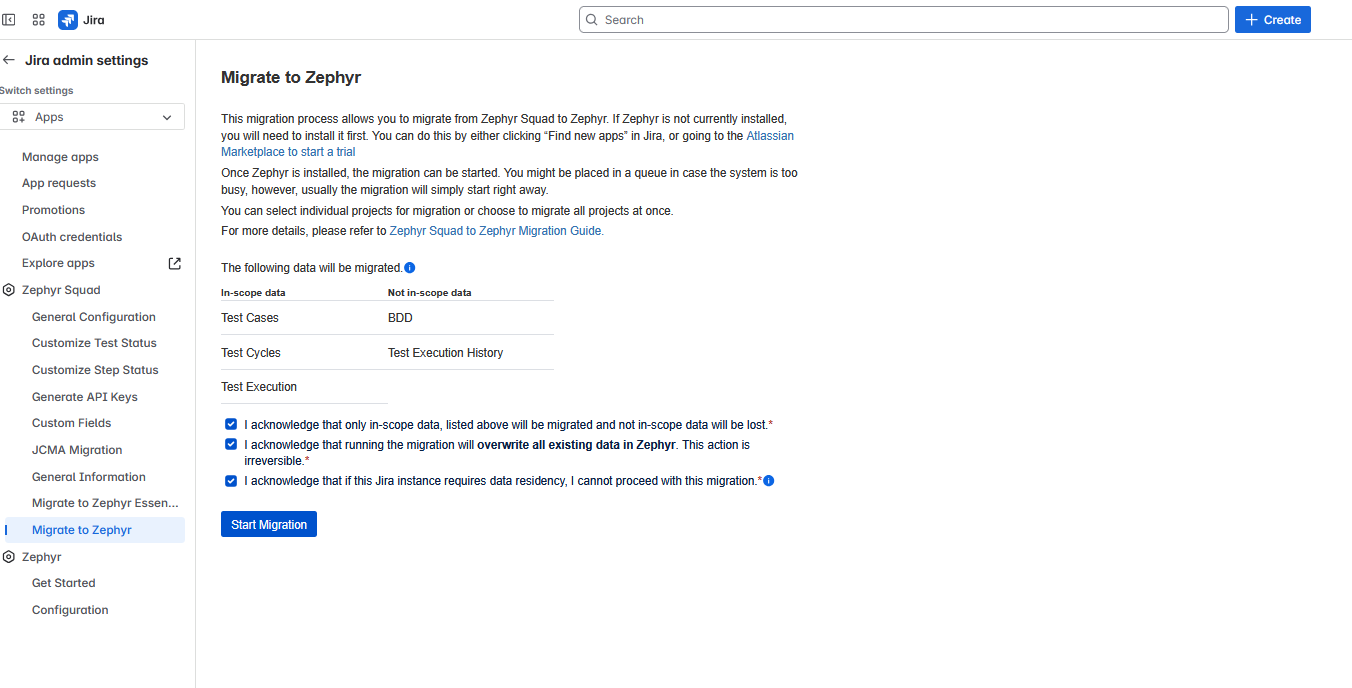Click the back arrow beside Jira admin settings
Image resolution: width=1352 pixels, height=688 pixels.
click(9, 60)
